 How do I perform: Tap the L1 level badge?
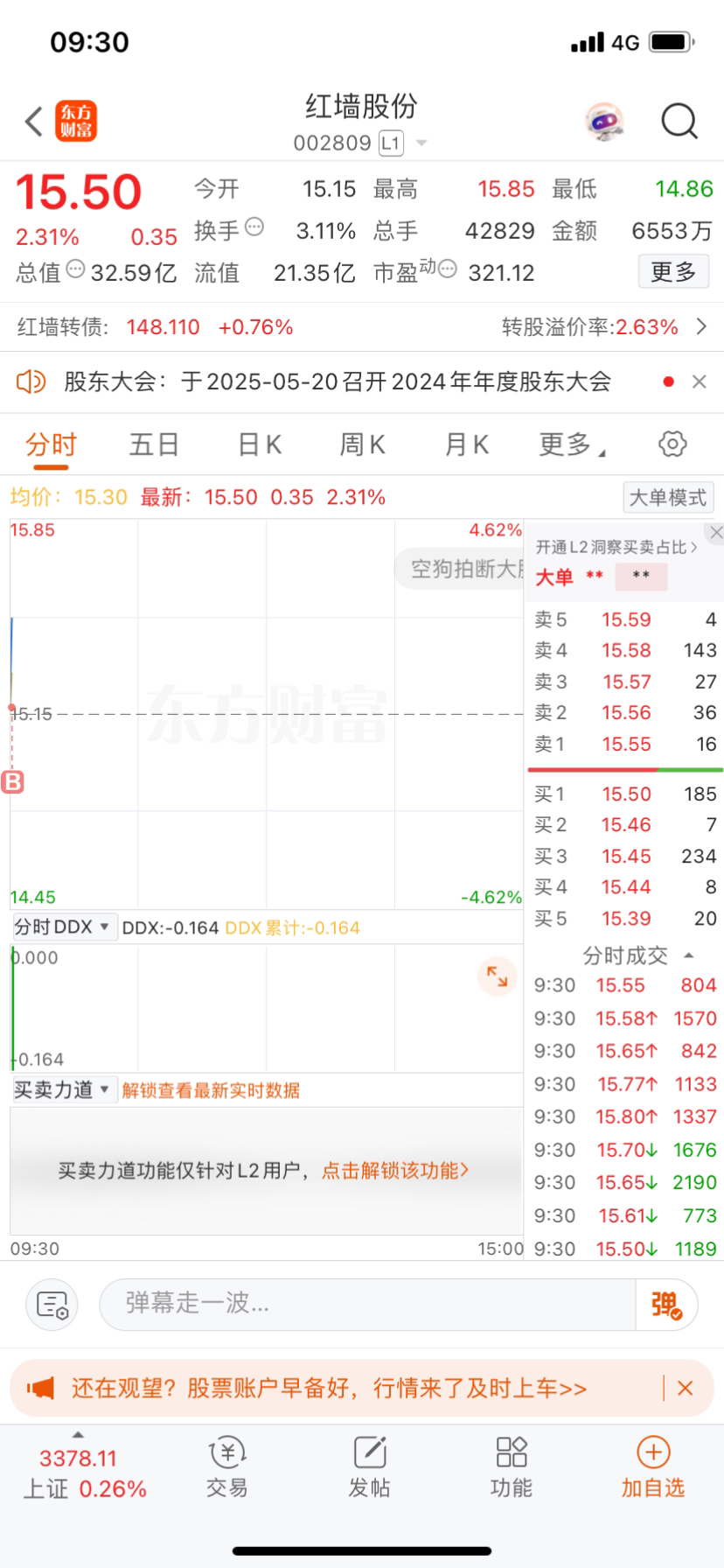coord(391,143)
